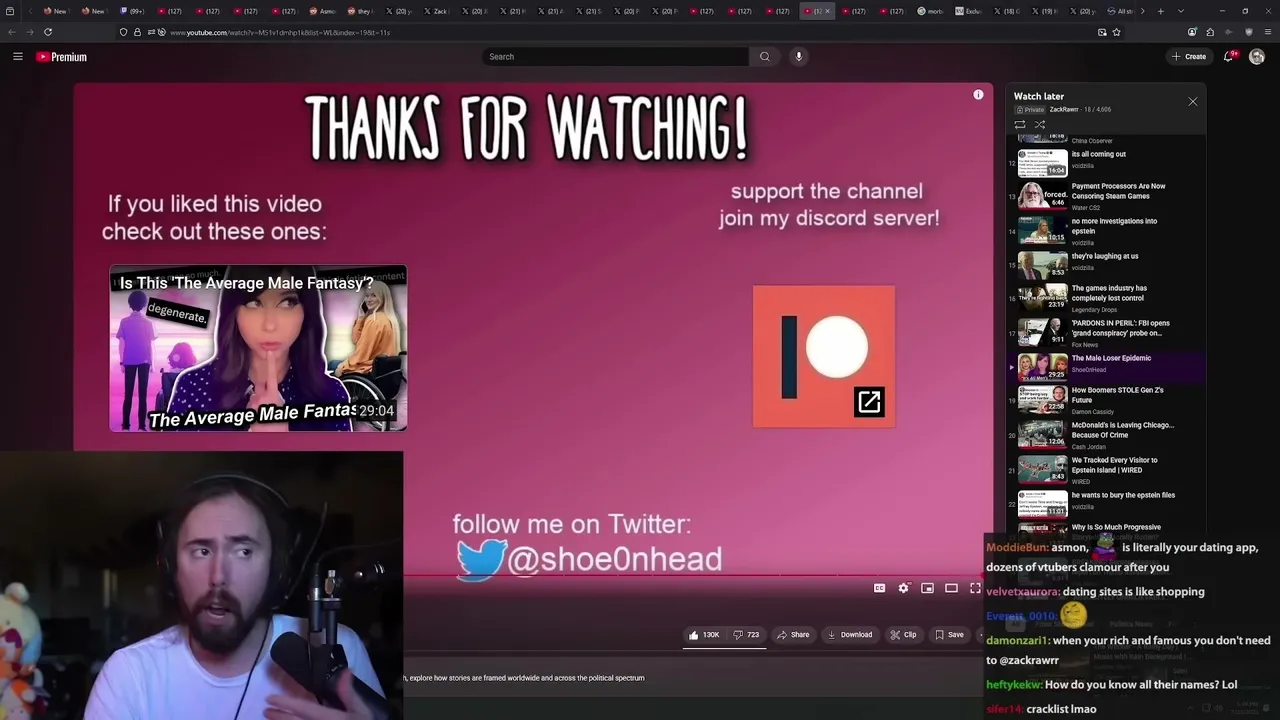Click the Create button in the header
1280x720 pixels.
1189,57
